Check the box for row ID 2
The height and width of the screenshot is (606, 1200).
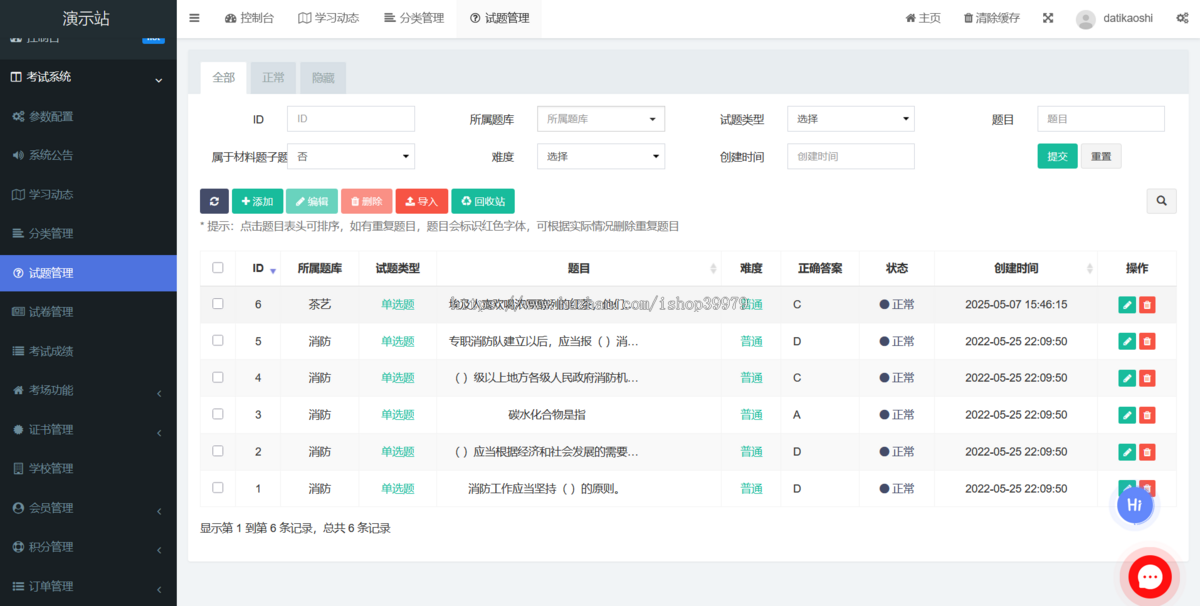218,451
